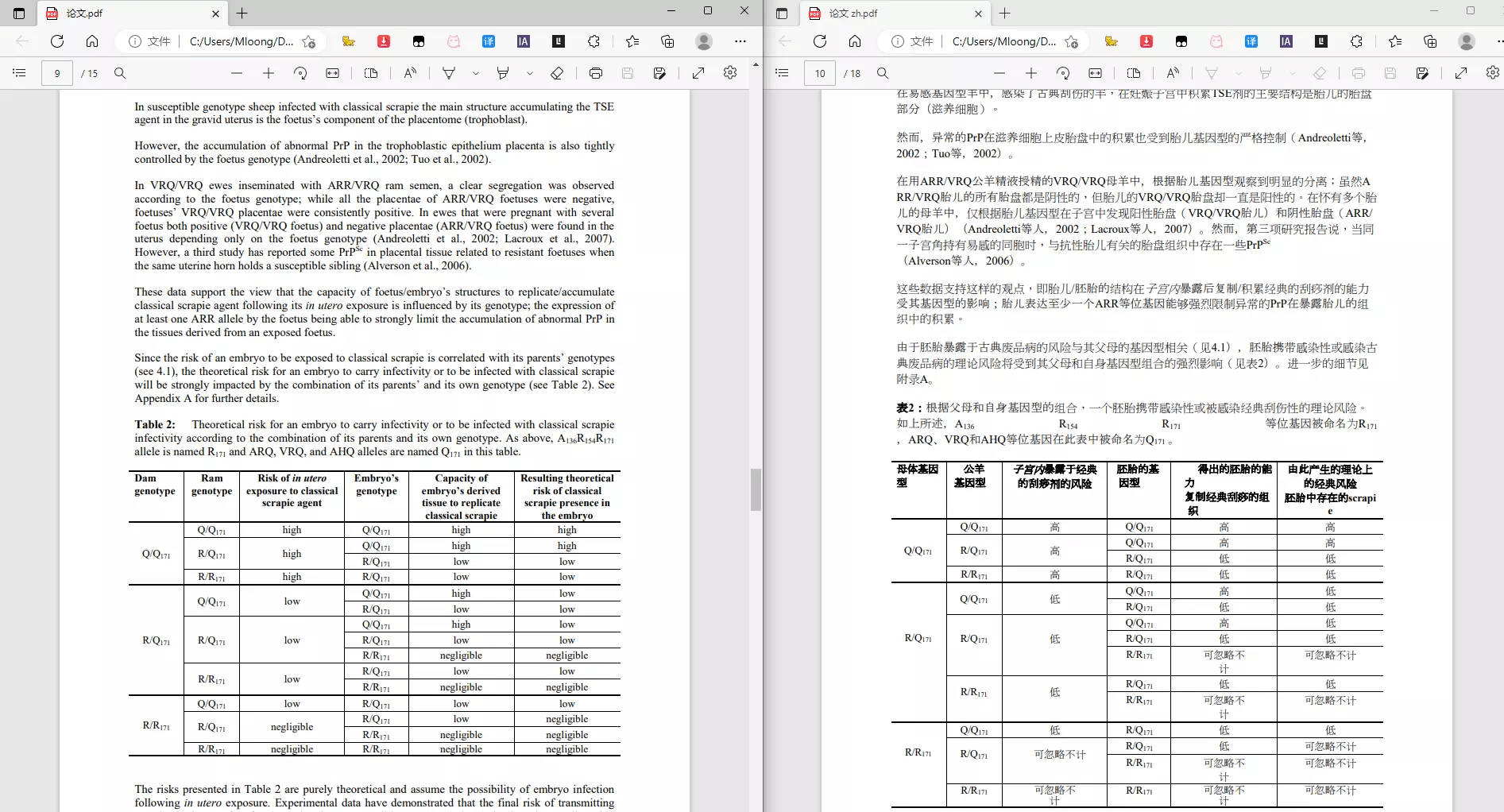This screenshot has height=812, width=1504.
Task: Expand the draw pen options dropdown arrow
Action: [476, 73]
